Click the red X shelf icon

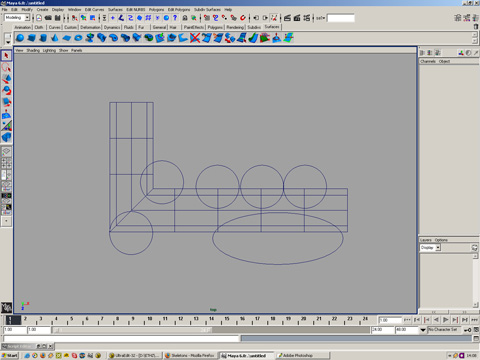tap(195, 38)
